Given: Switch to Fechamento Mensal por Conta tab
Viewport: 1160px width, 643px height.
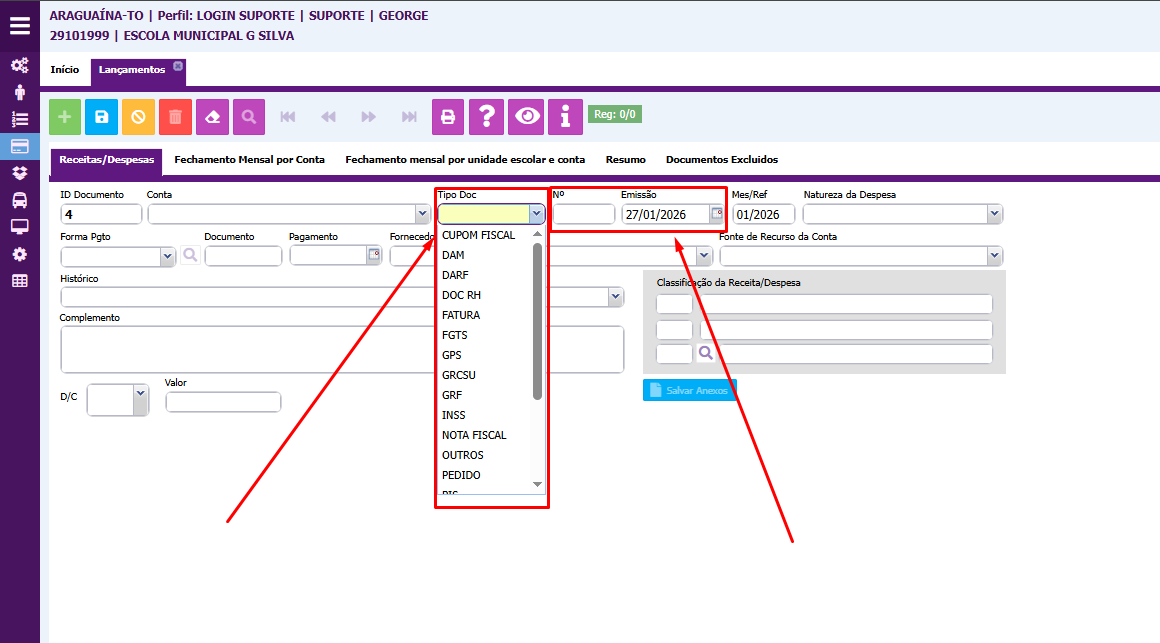Looking at the screenshot, I should (249, 160).
